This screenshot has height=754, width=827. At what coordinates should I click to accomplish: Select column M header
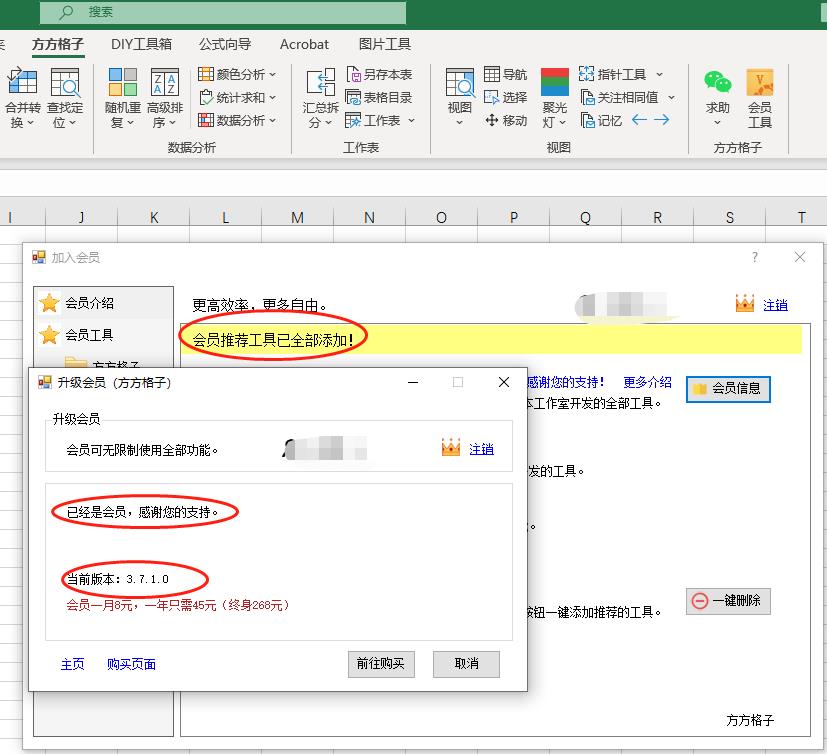tap(297, 218)
